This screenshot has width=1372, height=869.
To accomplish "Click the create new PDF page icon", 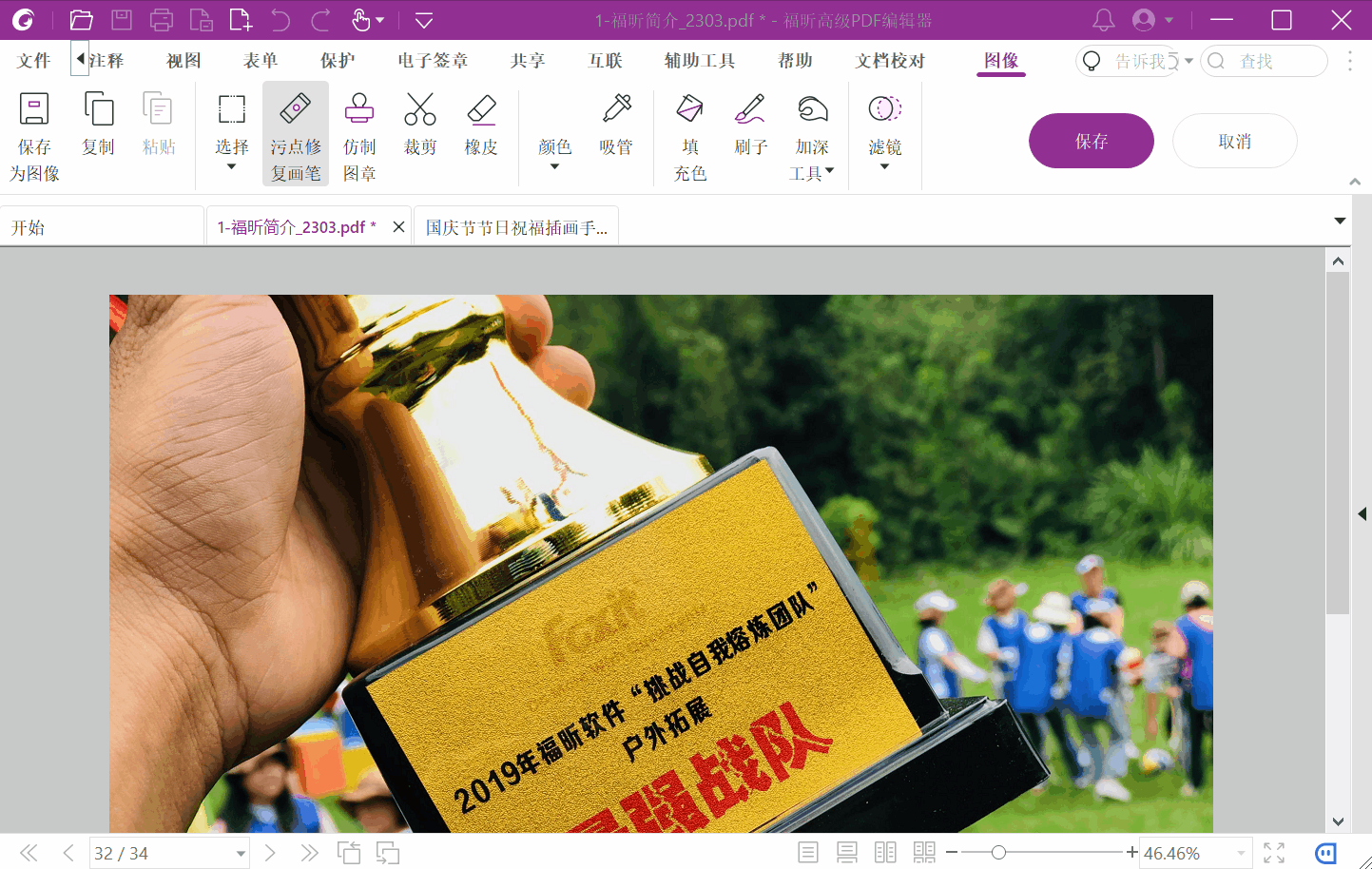I will (x=241, y=20).
